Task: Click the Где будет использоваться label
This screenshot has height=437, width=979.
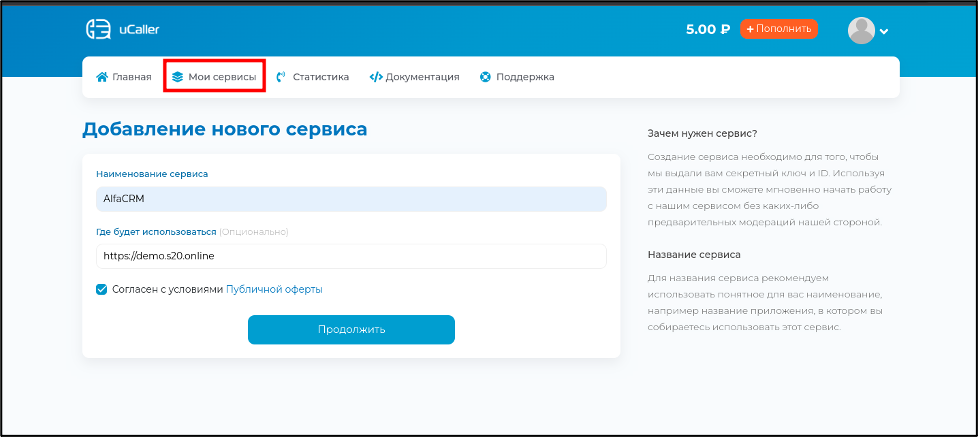Action: pyautogui.click(x=156, y=232)
